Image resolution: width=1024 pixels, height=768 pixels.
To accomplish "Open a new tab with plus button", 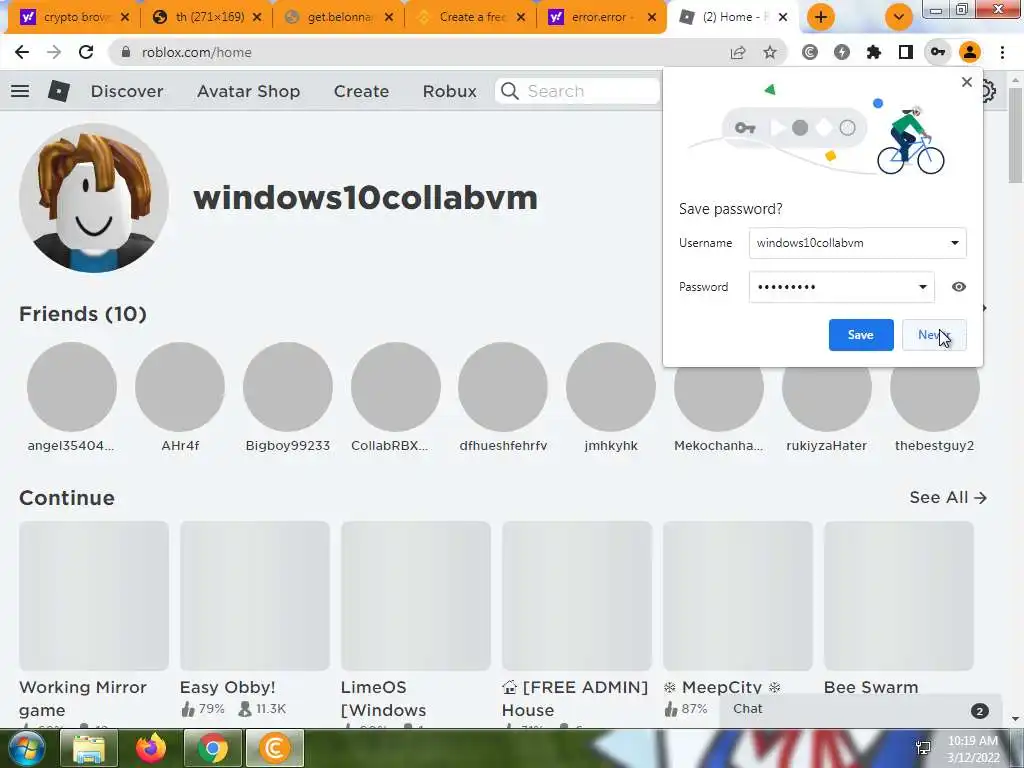I will 821,17.
